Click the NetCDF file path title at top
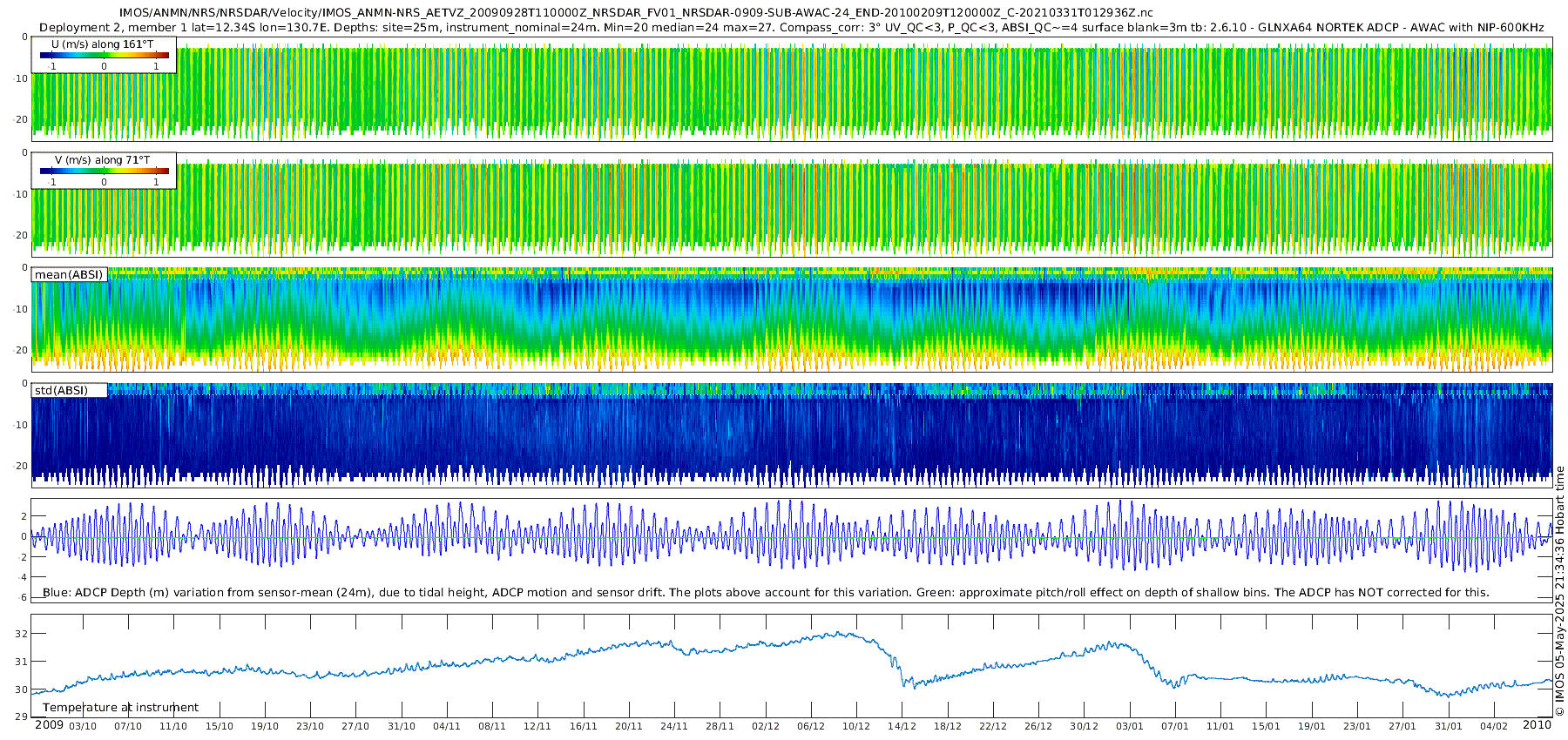Image resolution: width=1568 pixels, height=740 pixels. point(636,12)
